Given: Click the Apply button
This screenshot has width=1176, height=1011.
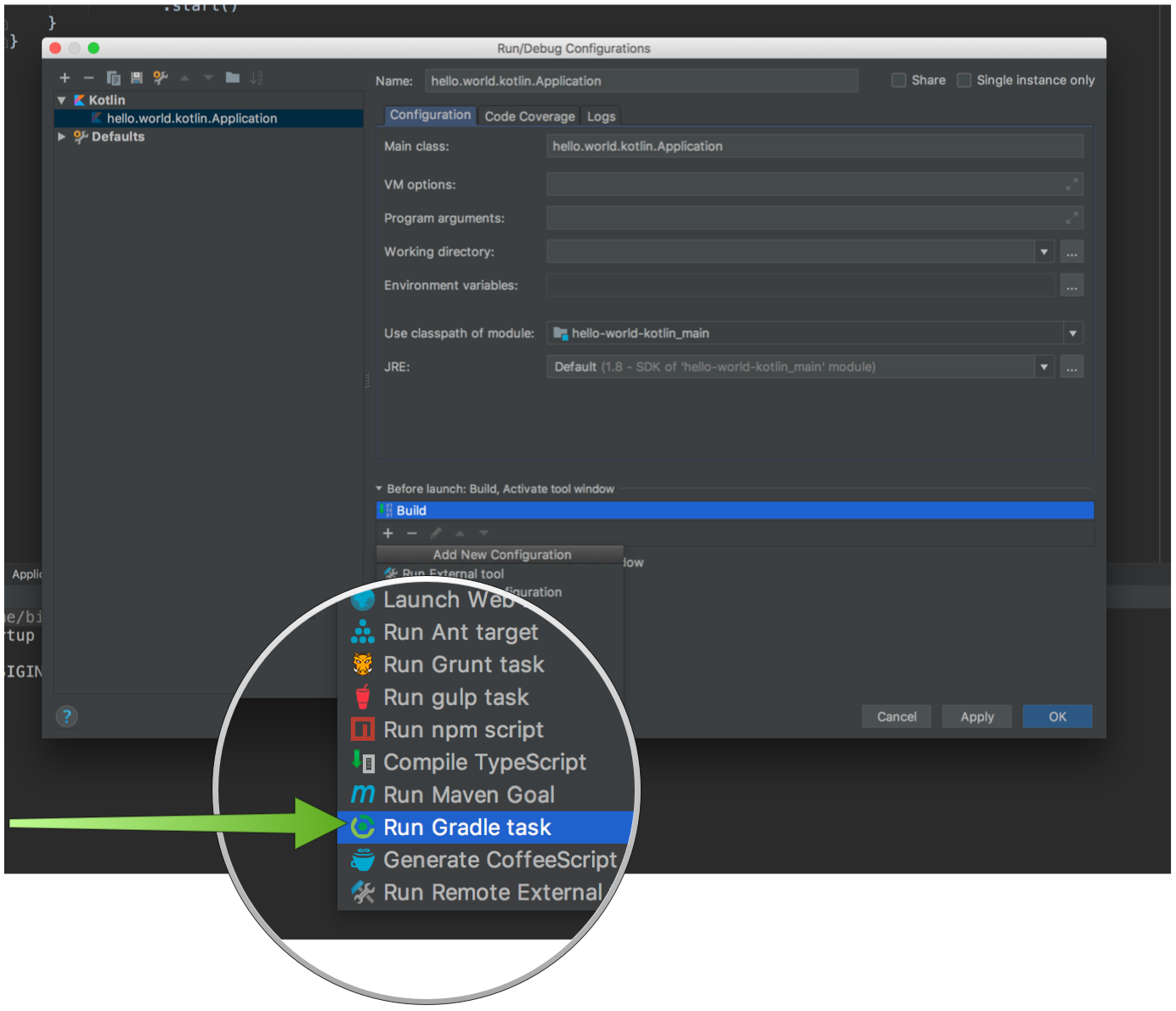Looking at the screenshot, I should click(x=975, y=716).
